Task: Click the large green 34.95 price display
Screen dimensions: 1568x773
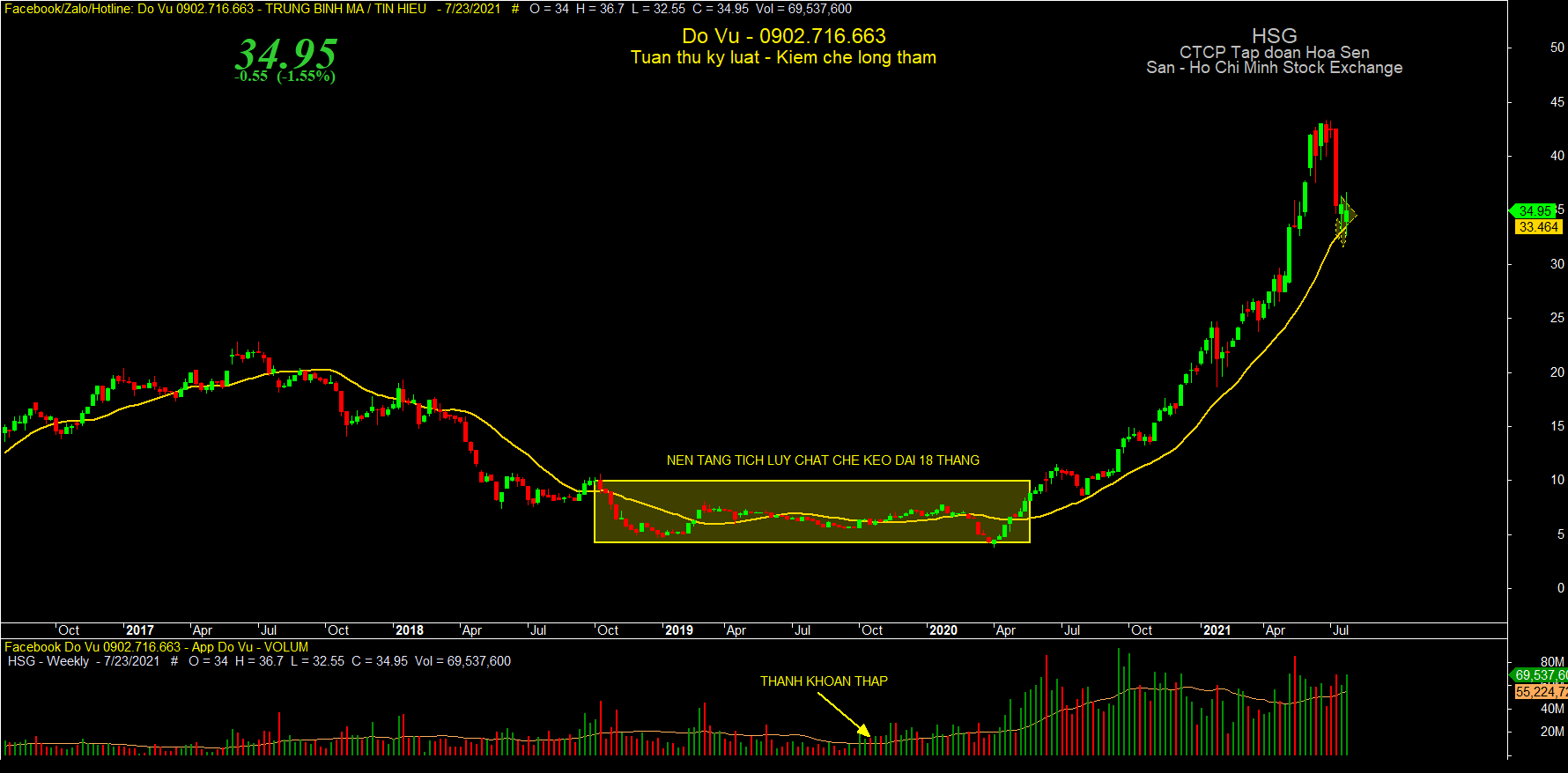Action: pos(285,54)
